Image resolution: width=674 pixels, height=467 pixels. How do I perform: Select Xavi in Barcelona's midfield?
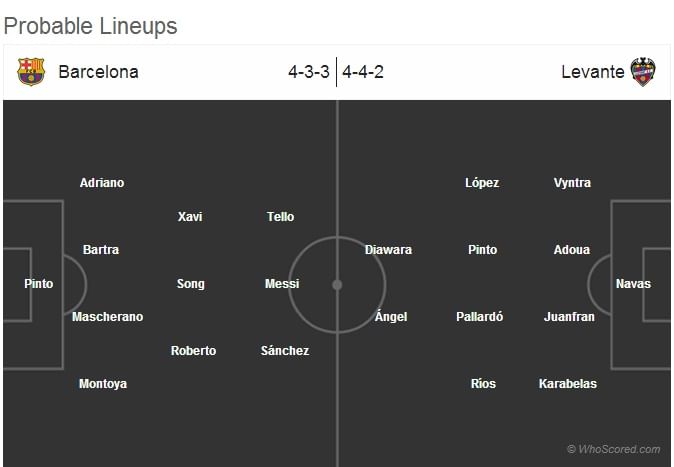[190, 217]
